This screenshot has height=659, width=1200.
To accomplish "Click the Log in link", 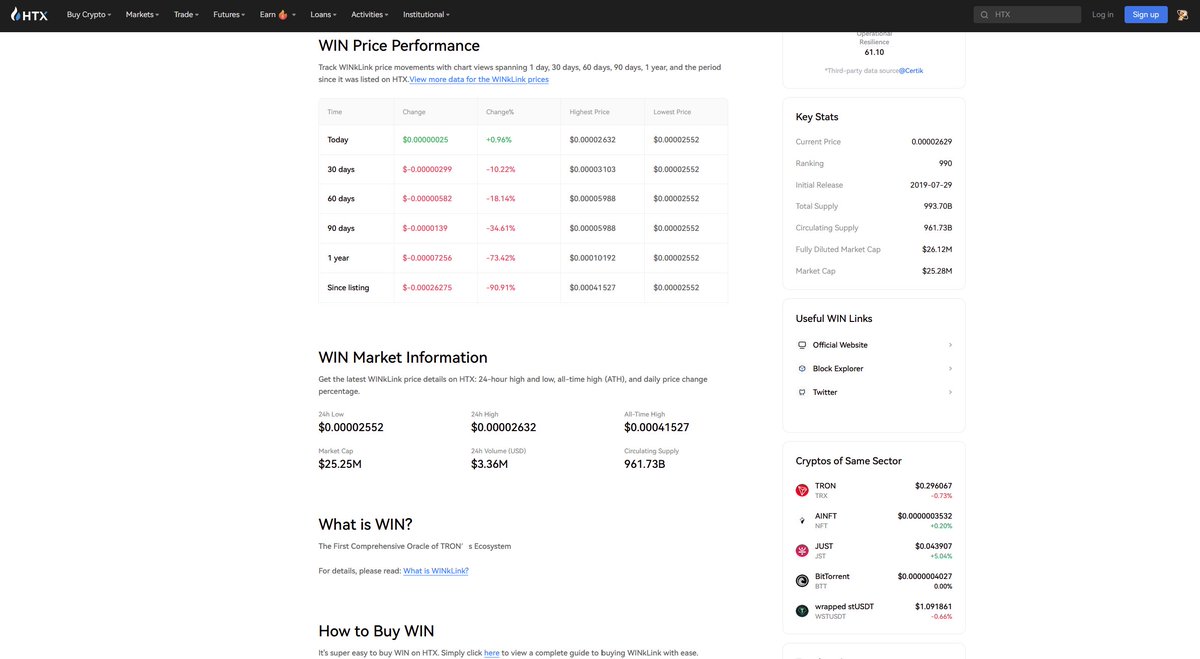I will point(1102,15).
